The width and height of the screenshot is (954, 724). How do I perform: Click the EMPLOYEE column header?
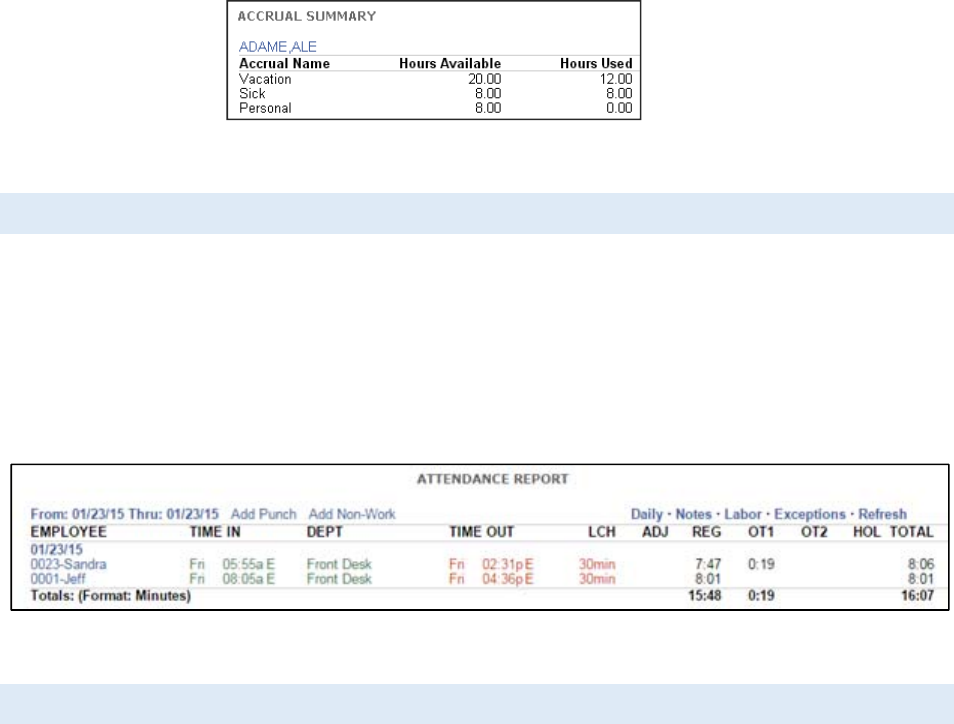click(68, 532)
